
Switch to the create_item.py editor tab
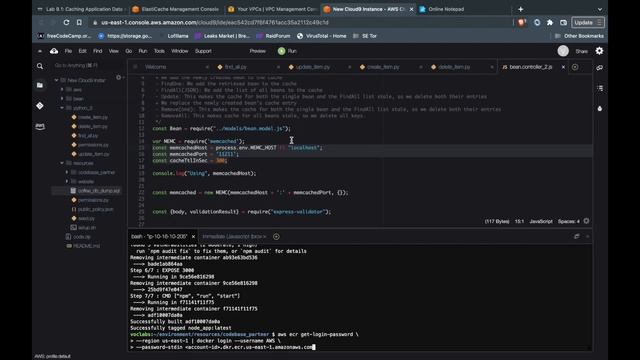click(x=383, y=67)
